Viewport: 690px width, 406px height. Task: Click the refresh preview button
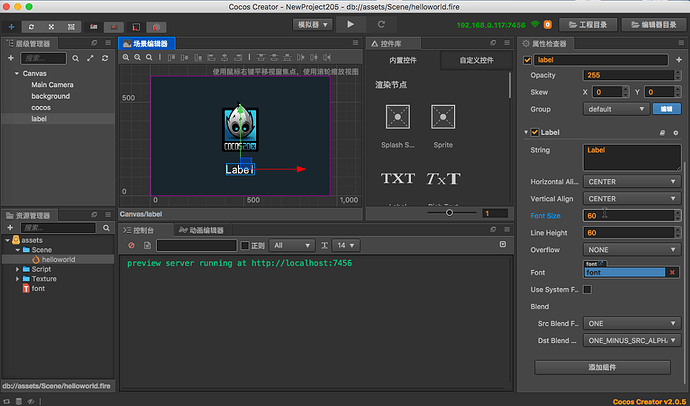[x=379, y=24]
